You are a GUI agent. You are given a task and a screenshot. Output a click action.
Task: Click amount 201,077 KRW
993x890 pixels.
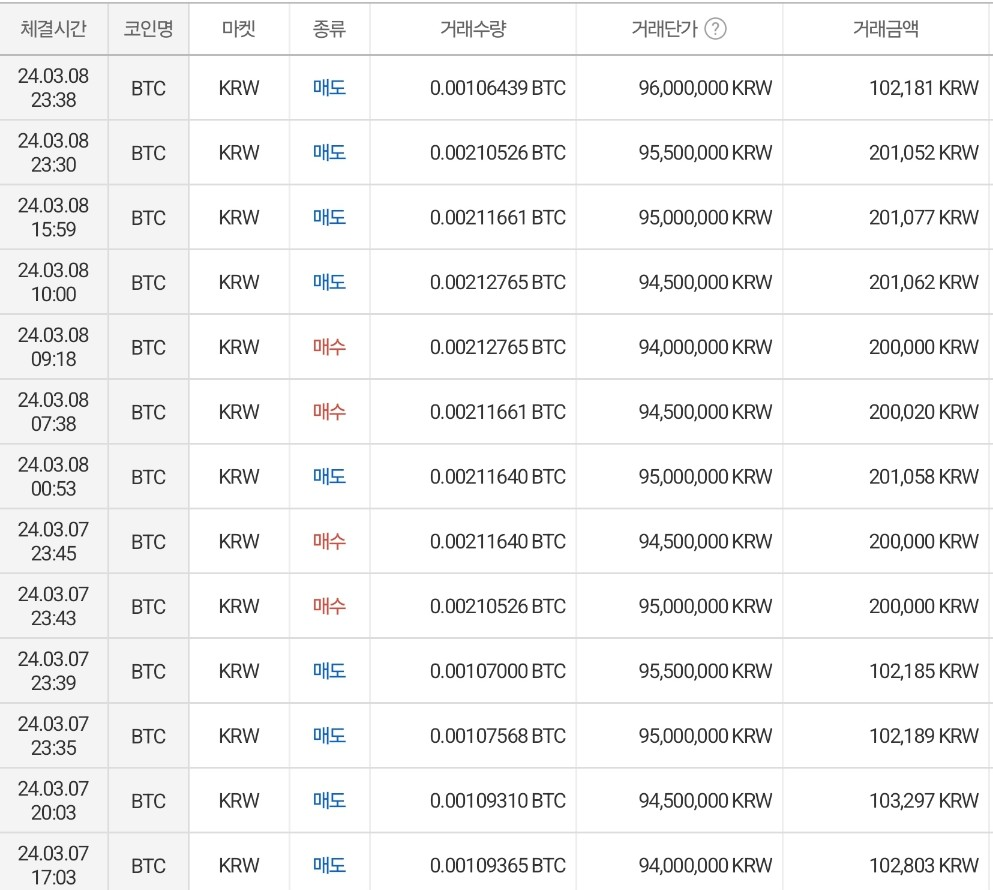click(x=924, y=217)
